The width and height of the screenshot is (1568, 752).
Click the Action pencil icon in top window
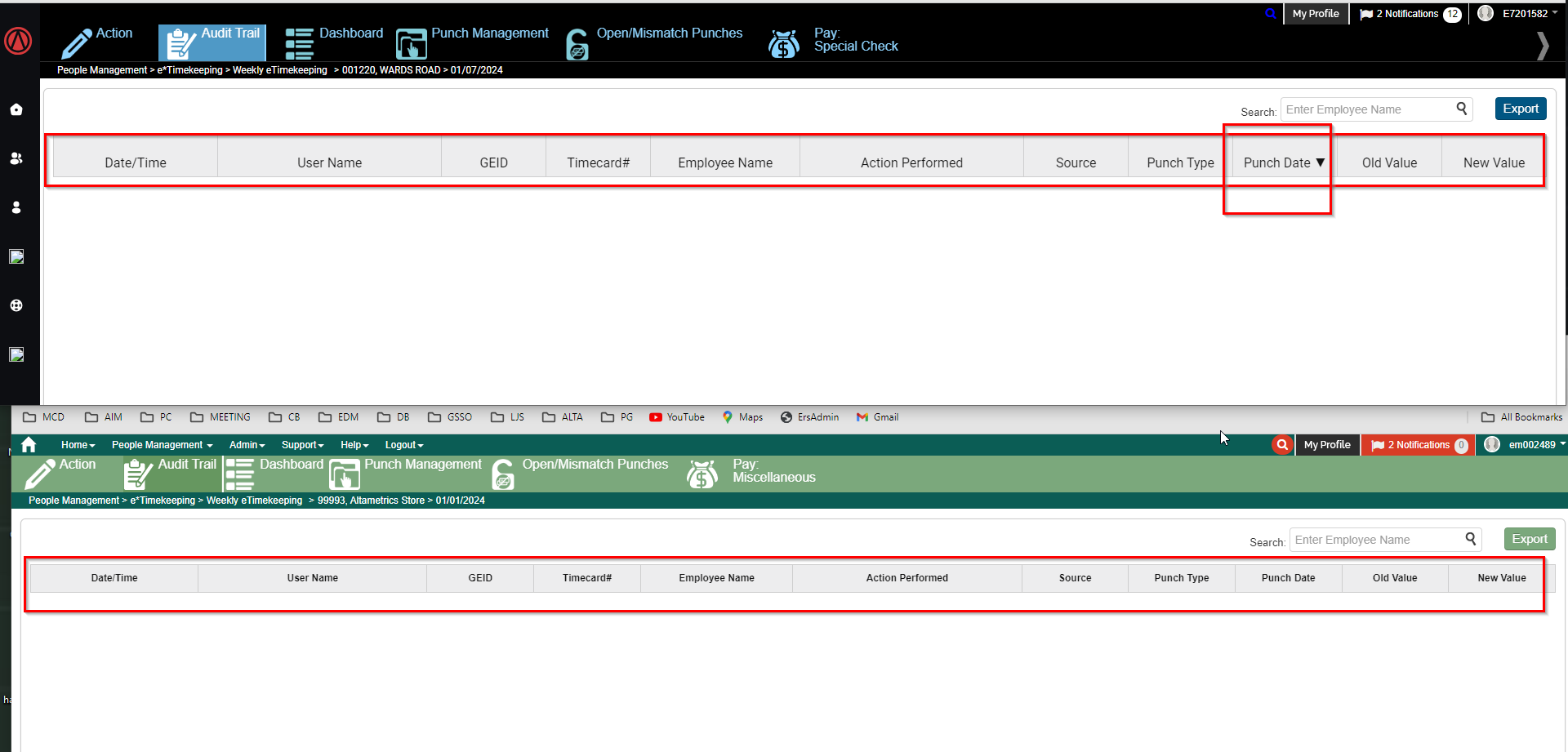[77, 44]
